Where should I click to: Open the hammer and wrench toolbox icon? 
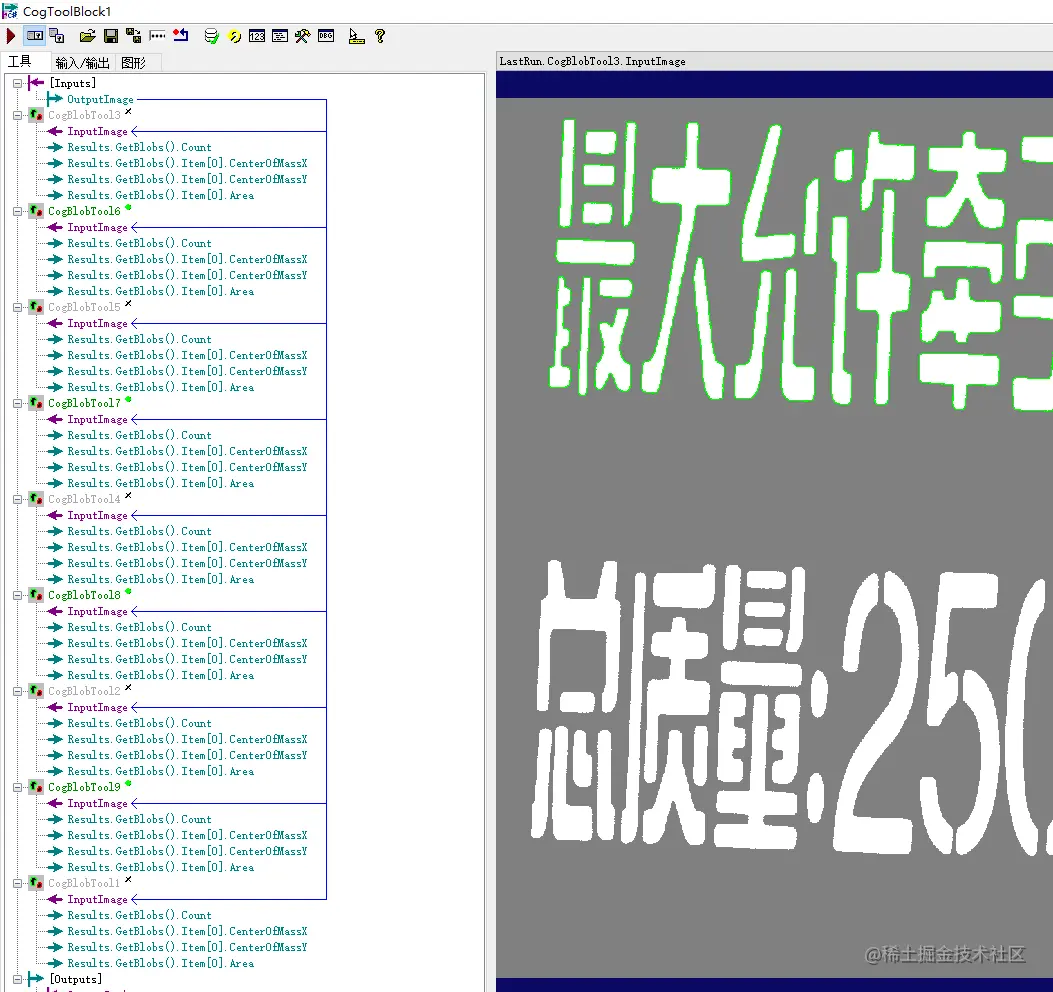[303, 36]
